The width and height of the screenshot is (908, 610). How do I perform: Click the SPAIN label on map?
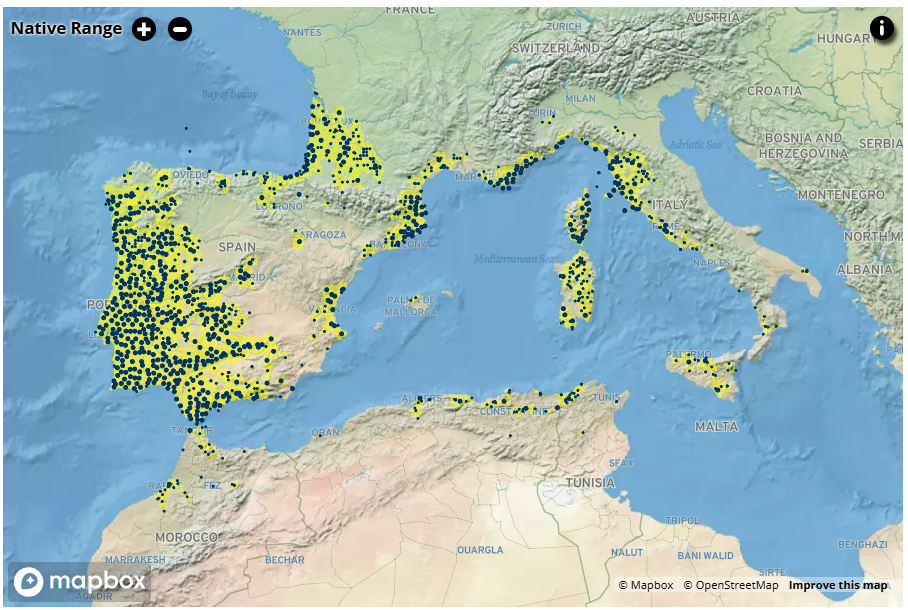point(237,246)
